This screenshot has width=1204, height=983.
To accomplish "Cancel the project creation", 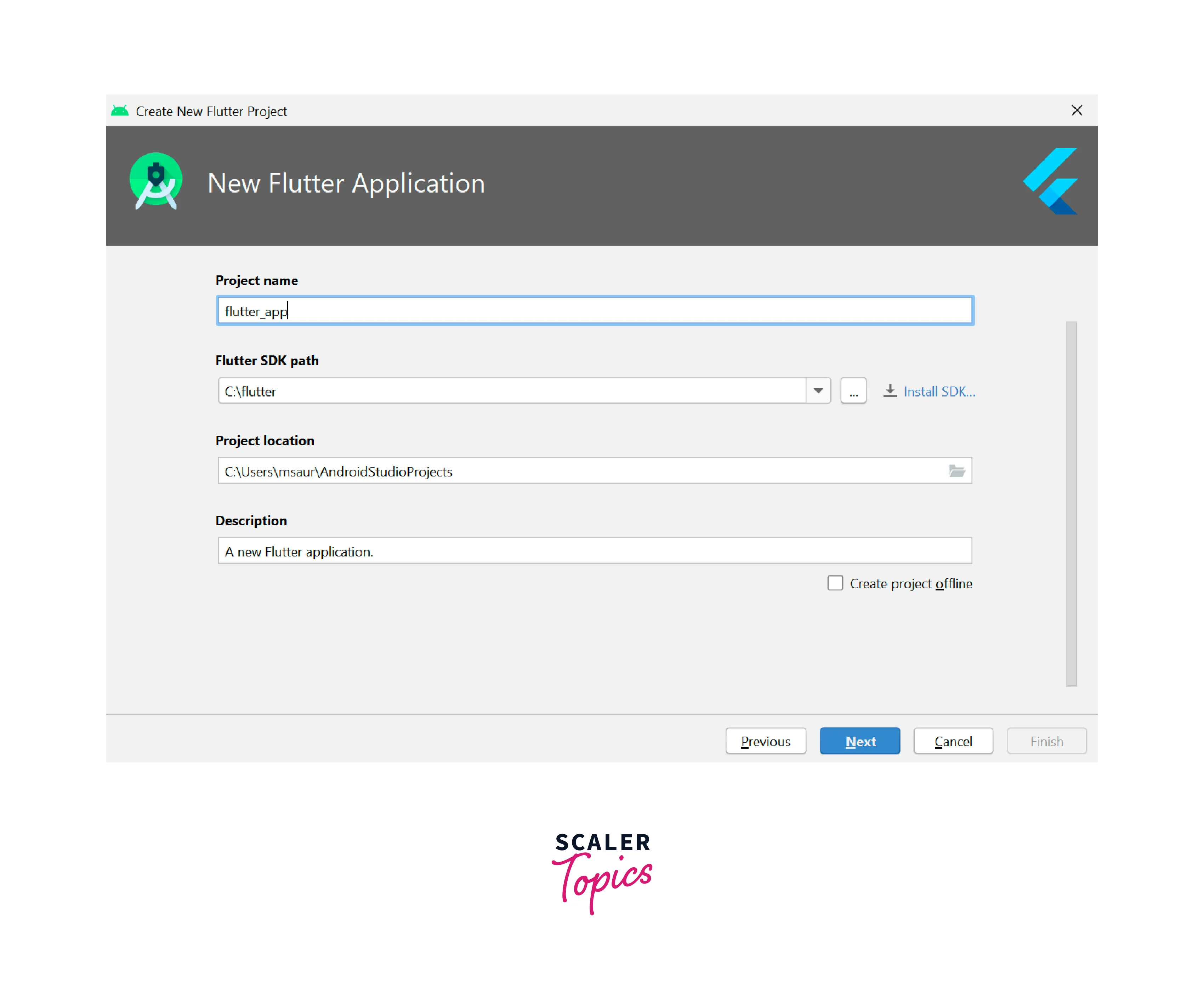I will click(953, 741).
